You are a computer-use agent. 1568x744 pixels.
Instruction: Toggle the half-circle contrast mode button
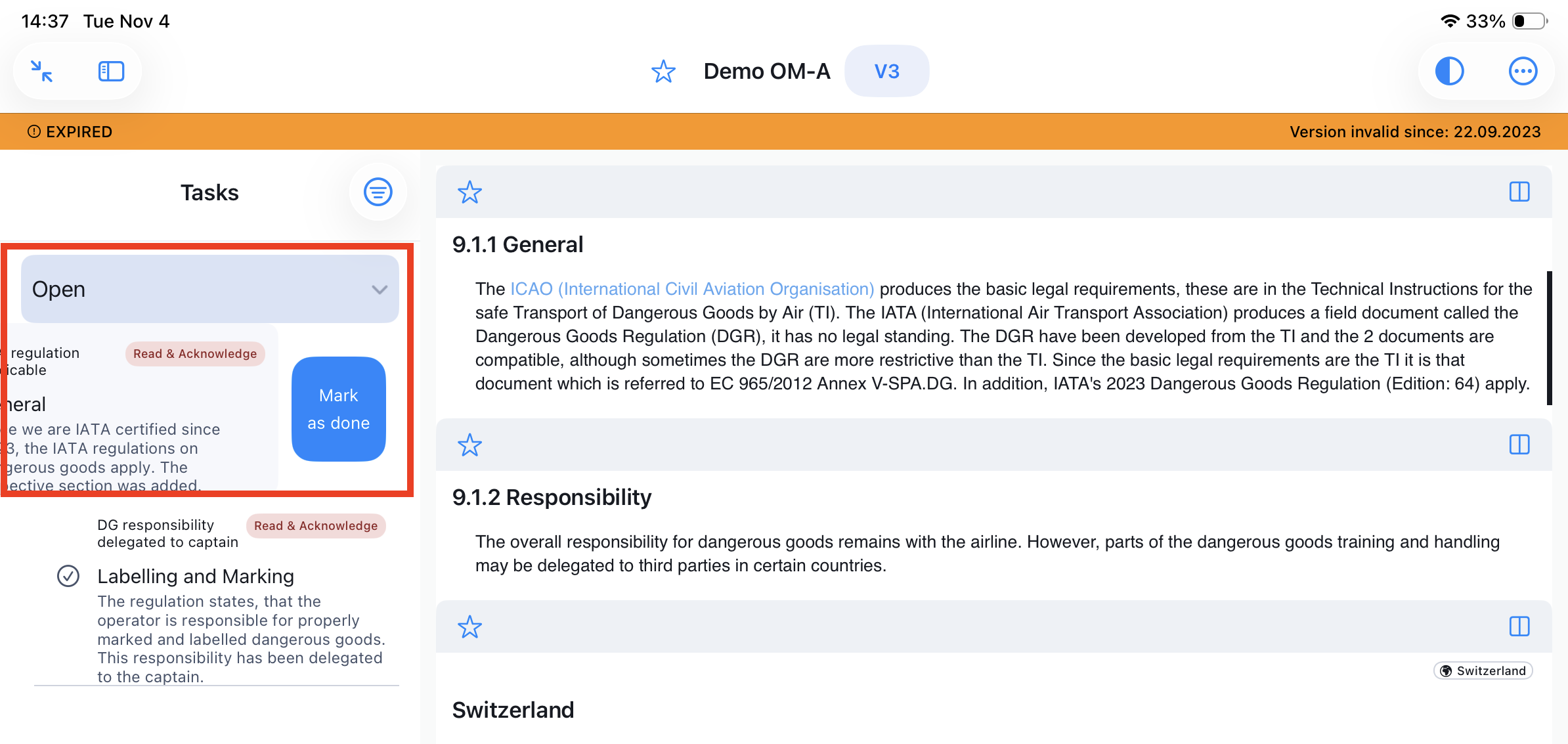pyautogui.click(x=1449, y=71)
